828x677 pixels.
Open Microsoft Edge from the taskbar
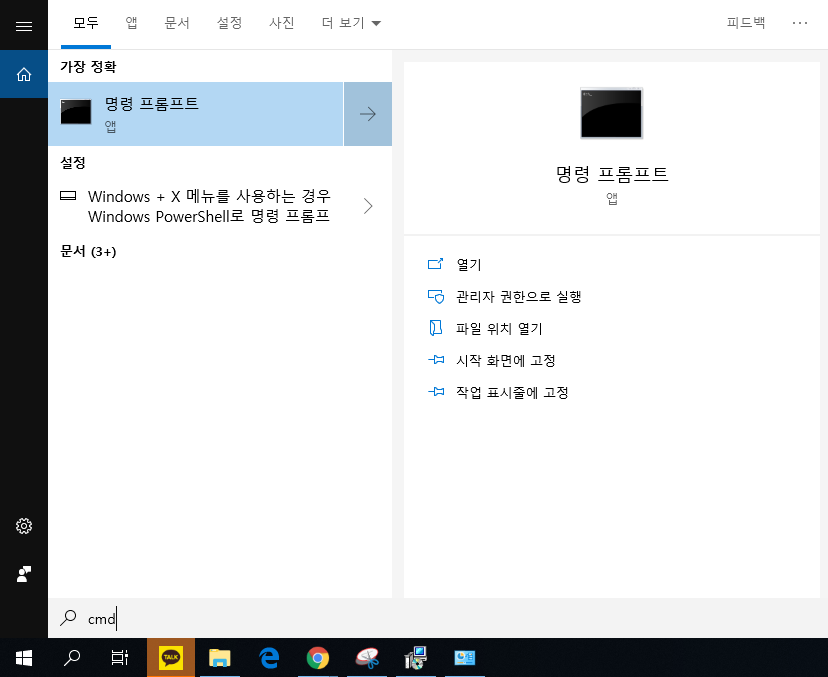(269, 658)
